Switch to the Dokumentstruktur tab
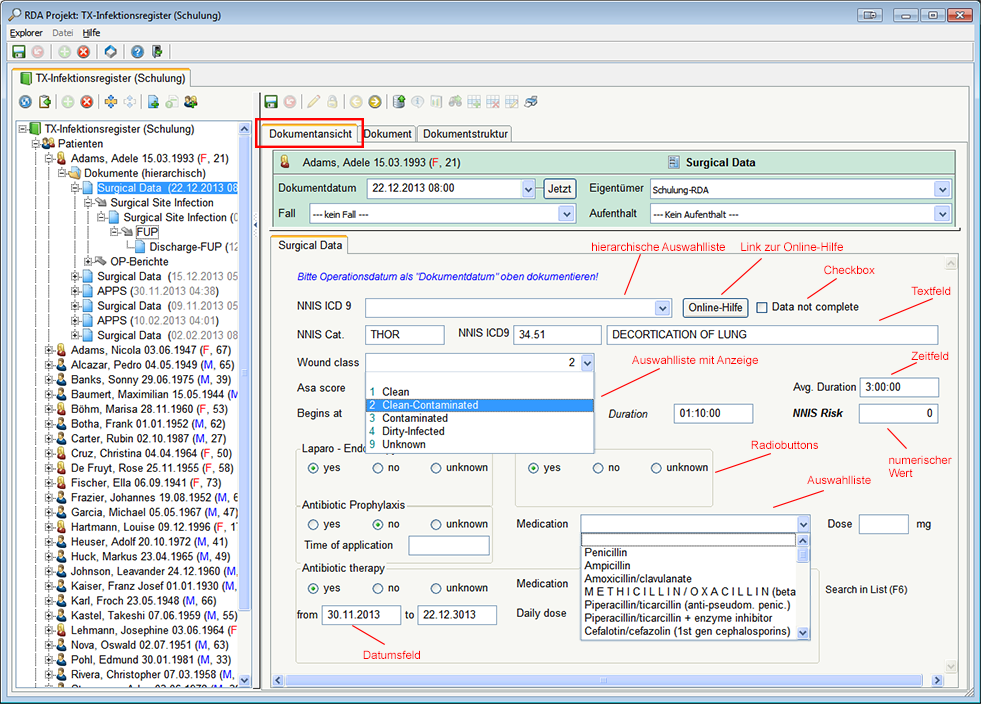This screenshot has width=985, height=711. point(465,134)
